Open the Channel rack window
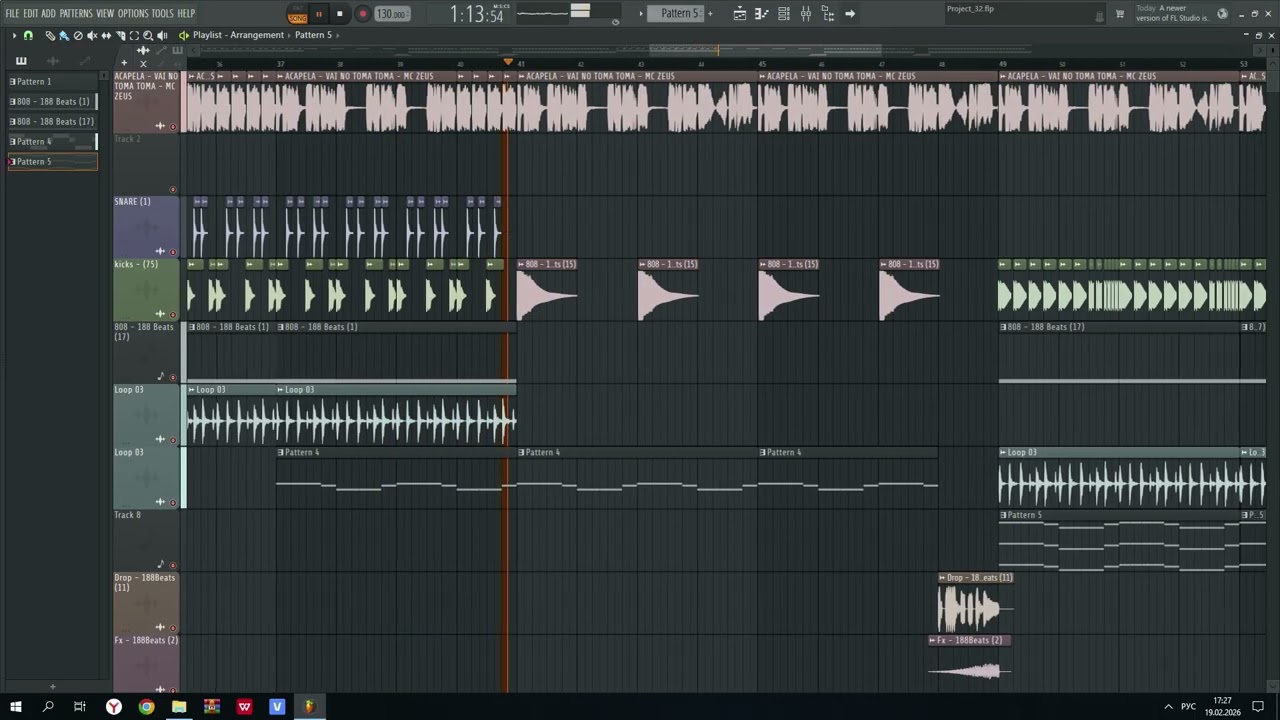 [x=784, y=14]
